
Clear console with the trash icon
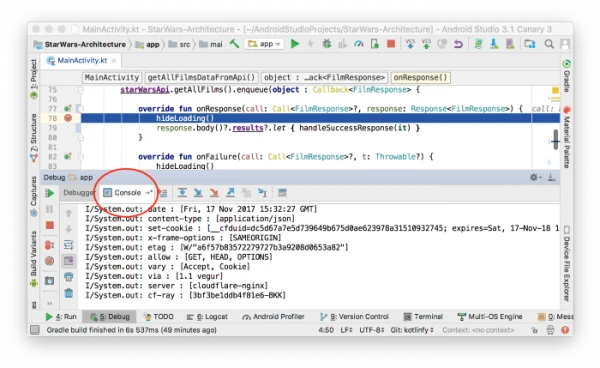[69, 293]
